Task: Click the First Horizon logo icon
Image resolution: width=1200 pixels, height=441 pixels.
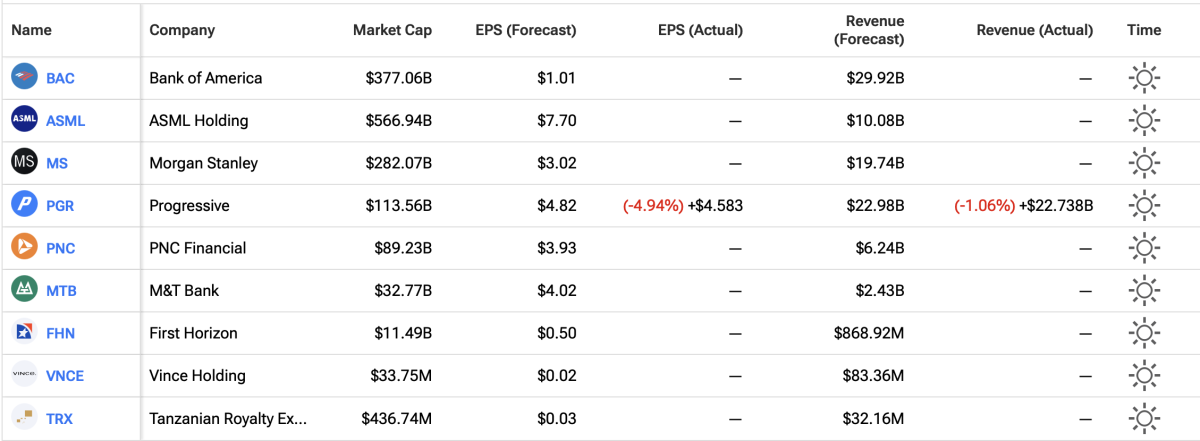Action: 24,333
